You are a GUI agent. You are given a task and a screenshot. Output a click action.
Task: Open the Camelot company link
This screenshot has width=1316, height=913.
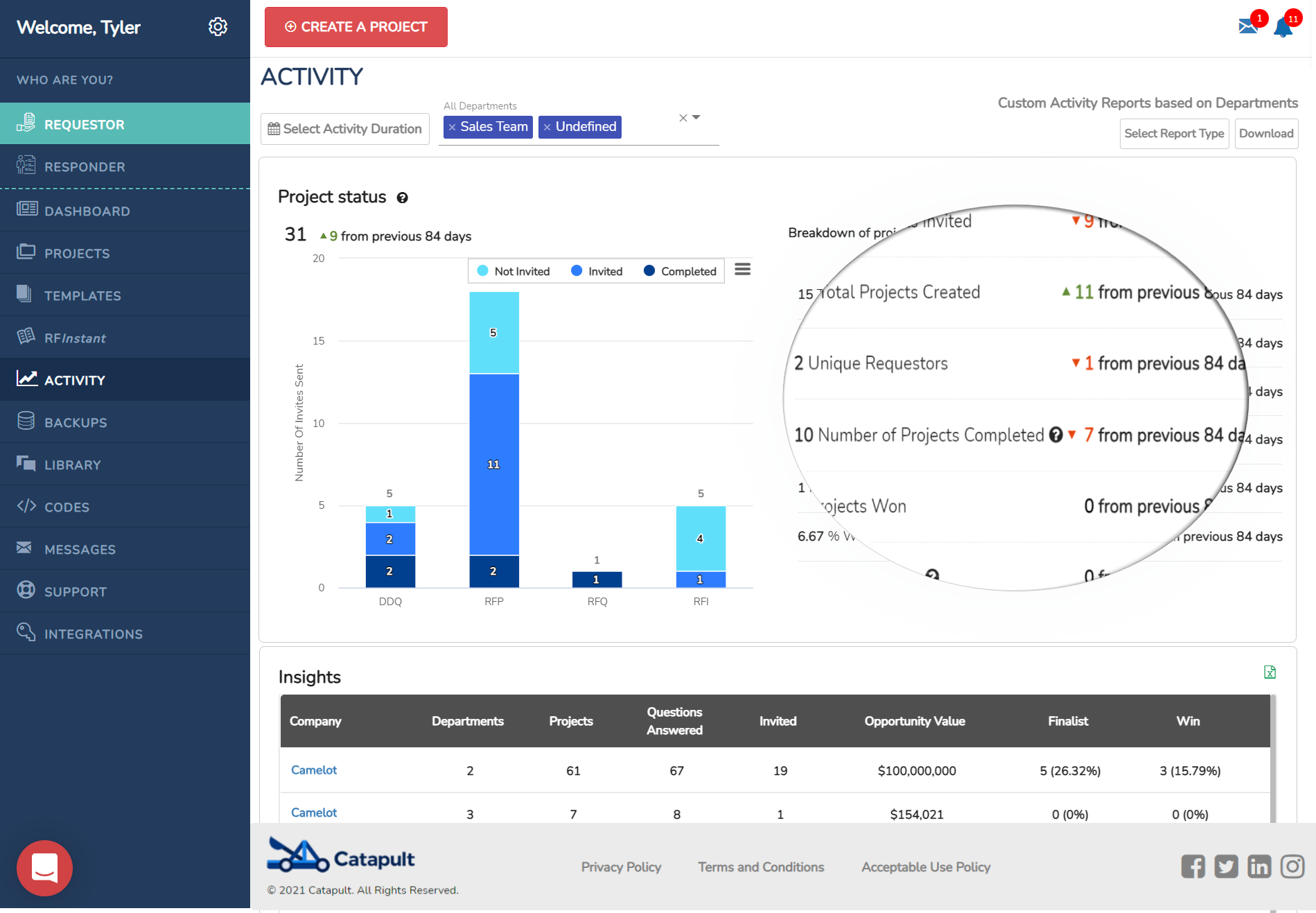[313, 769]
